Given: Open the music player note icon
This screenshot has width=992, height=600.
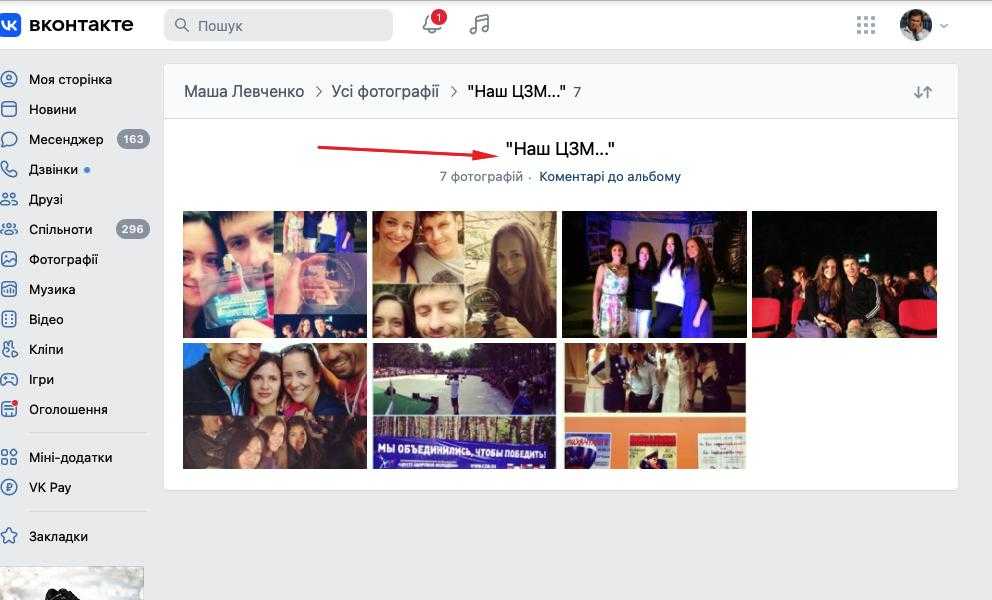Looking at the screenshot, I should click(480, 25).
